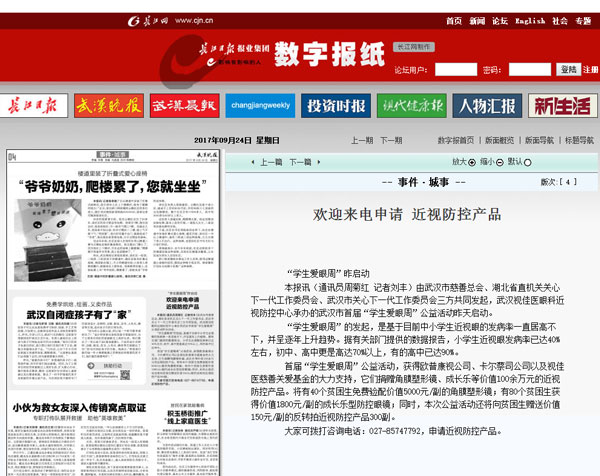This screenshot has width=600, height=476.
Task: Open 社会 in top navigation
Action: (560, 21)
